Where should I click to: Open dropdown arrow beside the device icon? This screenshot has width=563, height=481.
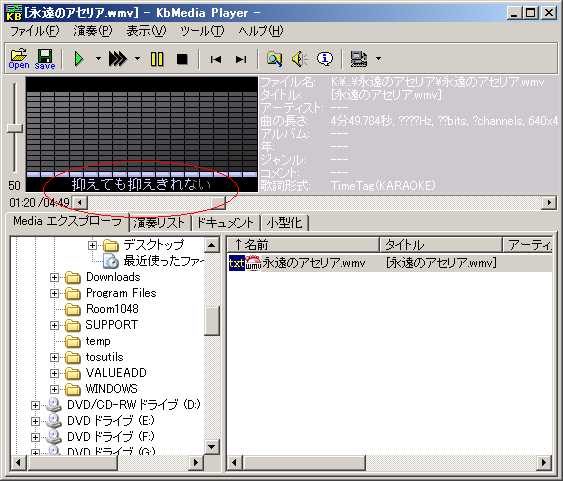click(x=378, y=59)
